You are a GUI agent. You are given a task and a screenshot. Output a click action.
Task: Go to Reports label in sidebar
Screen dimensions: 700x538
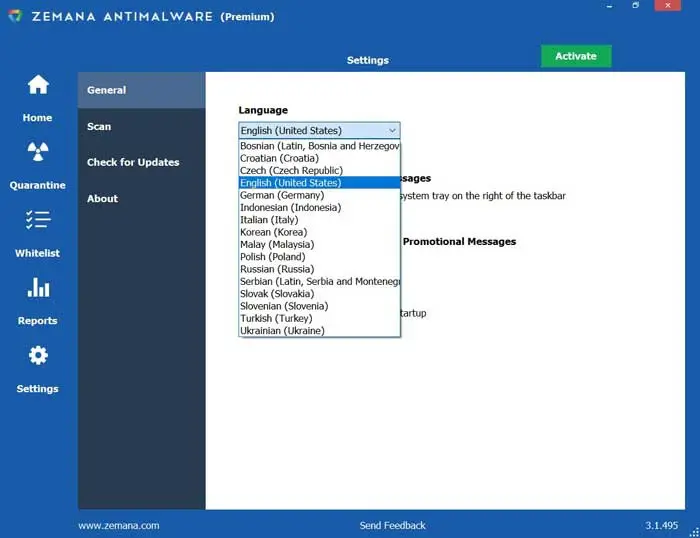tap(38, 321)
